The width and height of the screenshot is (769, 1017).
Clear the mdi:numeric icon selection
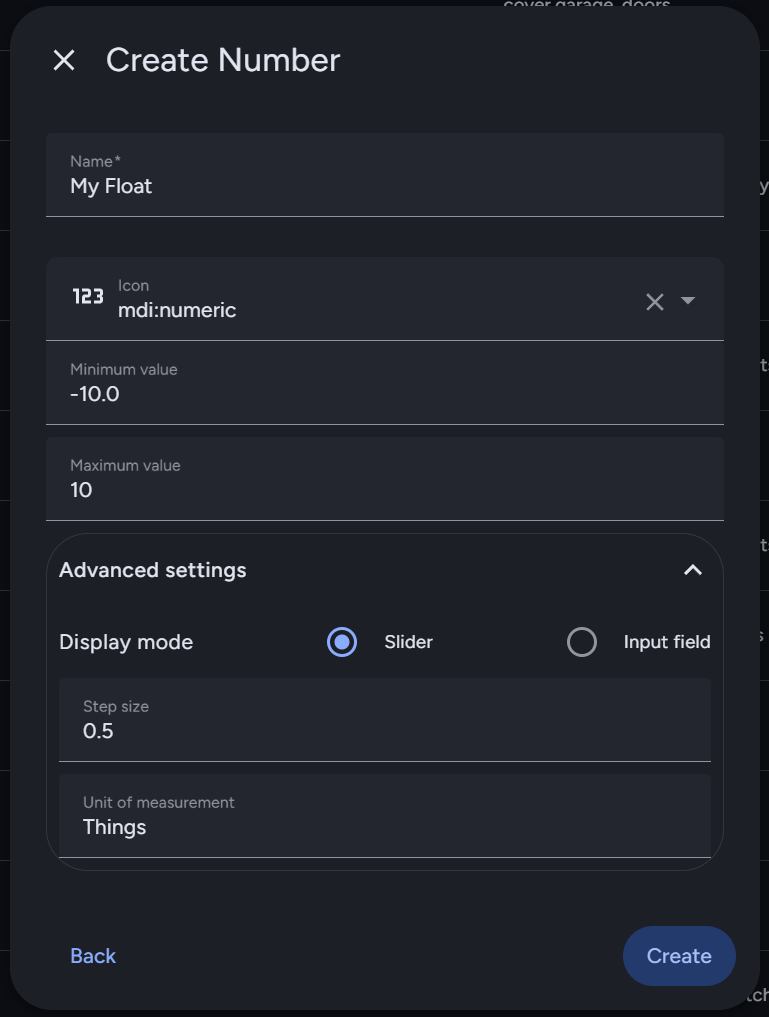(x=655, y=301)
